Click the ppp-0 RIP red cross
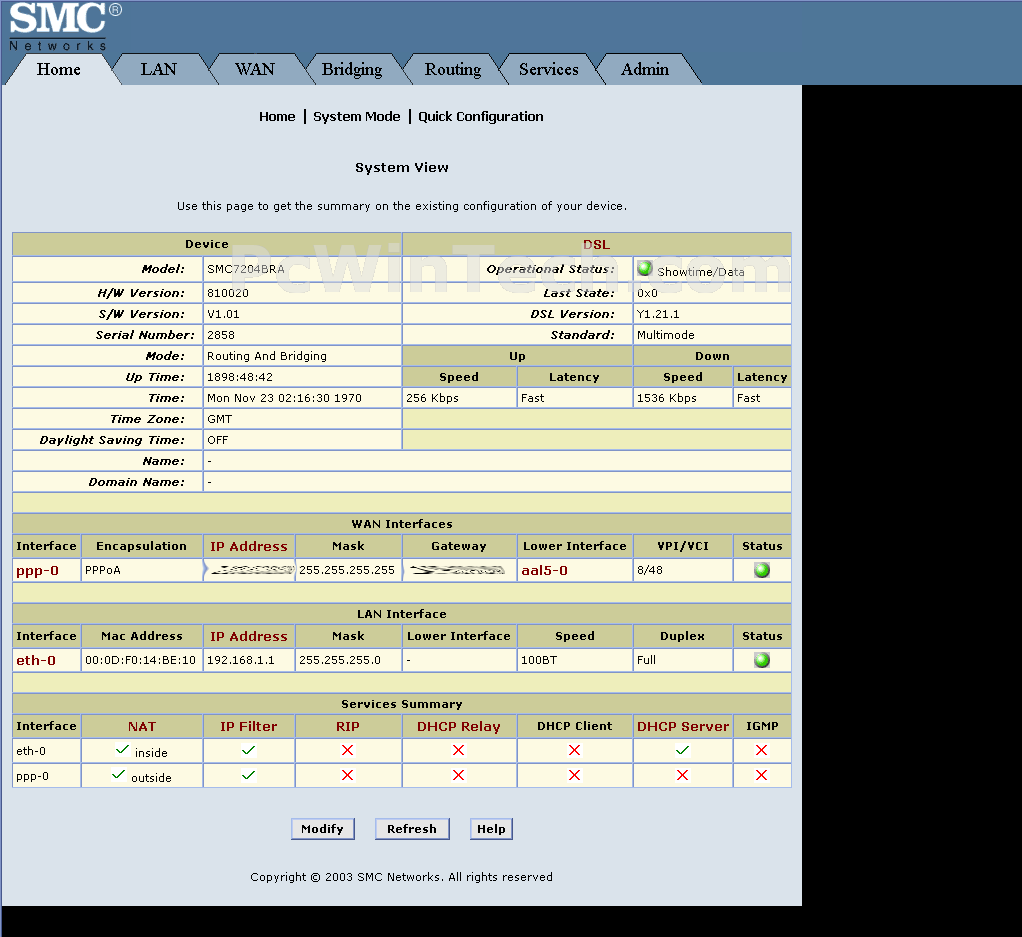This screenshot has width=1022, height=937. tap(347, 775)
